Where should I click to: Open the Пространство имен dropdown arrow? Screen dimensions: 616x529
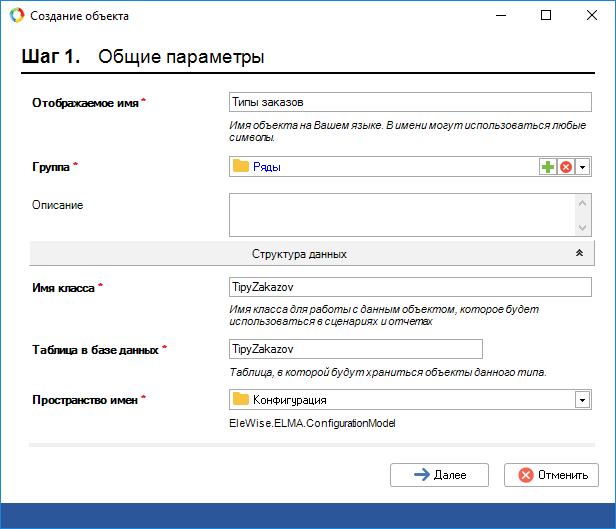[580, 400]
